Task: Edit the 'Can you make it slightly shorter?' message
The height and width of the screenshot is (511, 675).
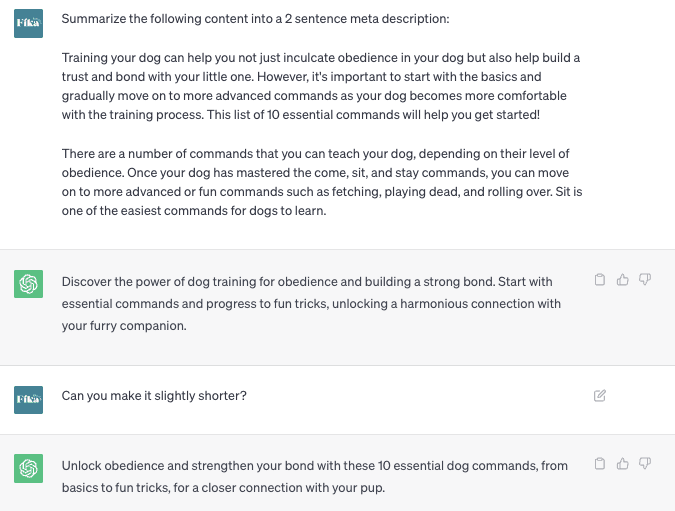Action: pyautogui.click(x=600, y=396)
